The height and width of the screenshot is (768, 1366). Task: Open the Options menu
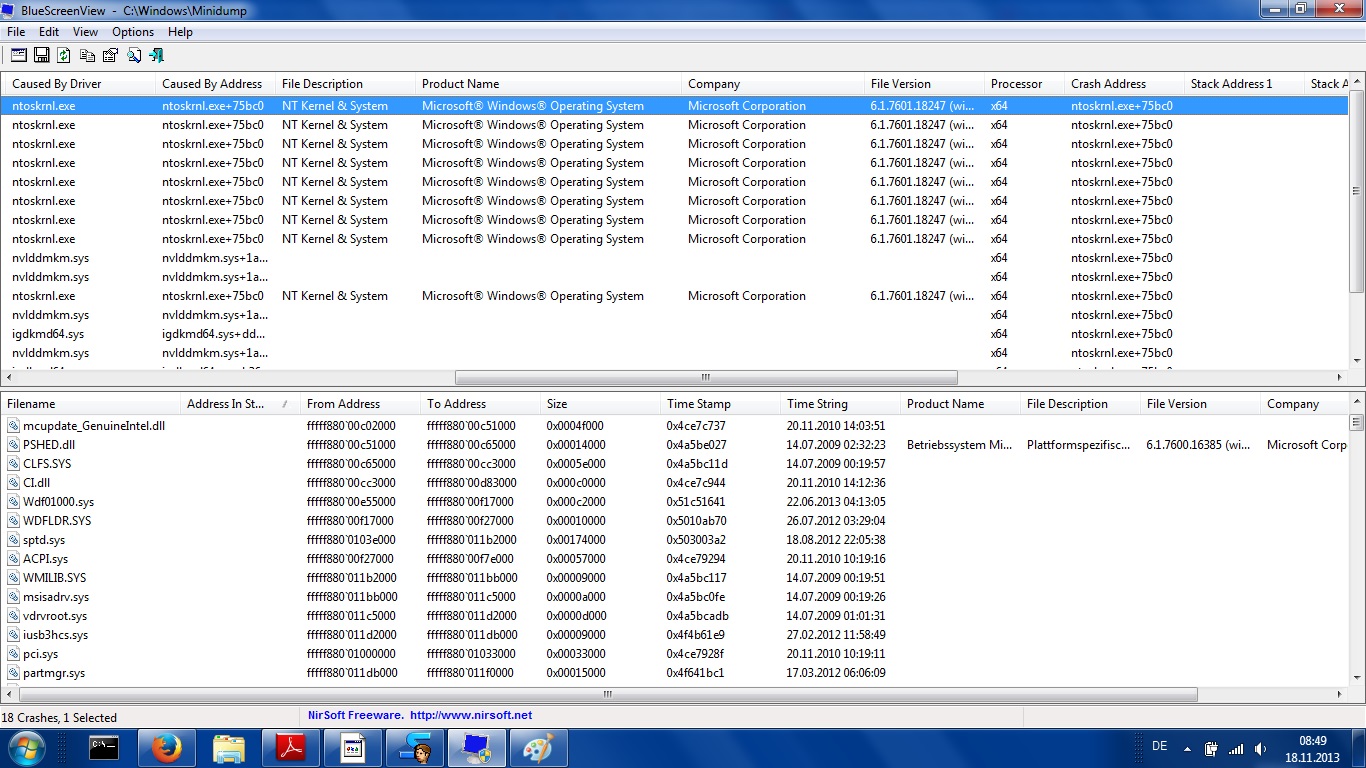pyautogui.click(x=133, y=32)
